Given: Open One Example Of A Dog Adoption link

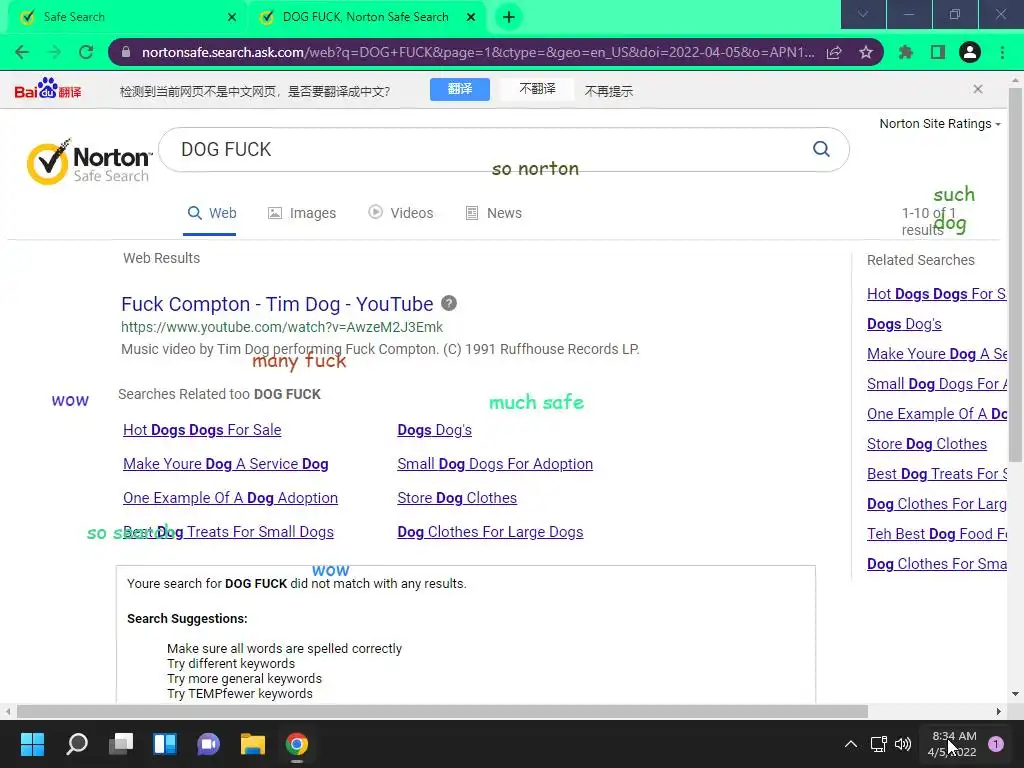Looking at the screenshot, I should click(230, 498).
